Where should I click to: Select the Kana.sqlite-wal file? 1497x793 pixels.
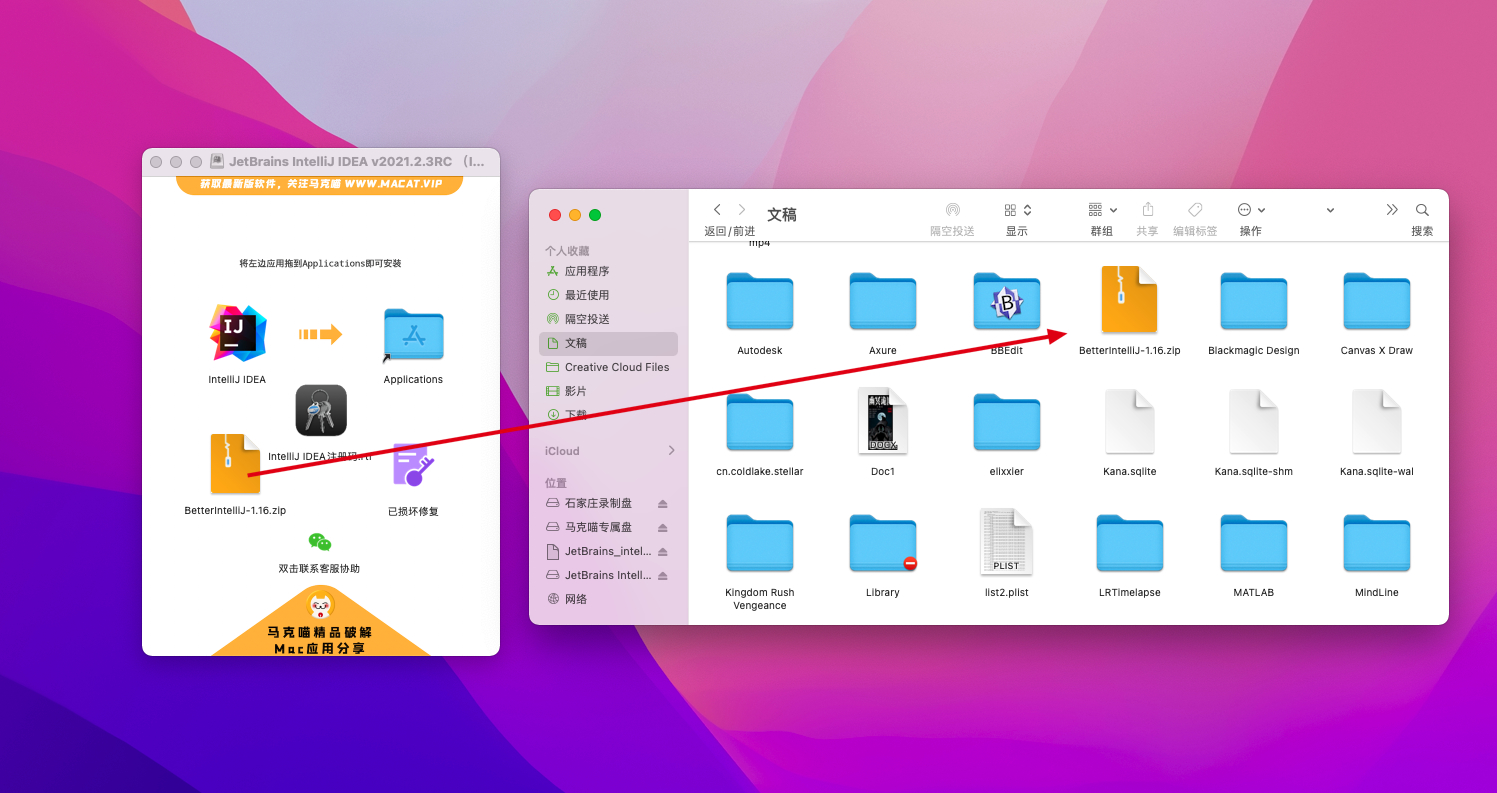click(x=1377, y=421)
